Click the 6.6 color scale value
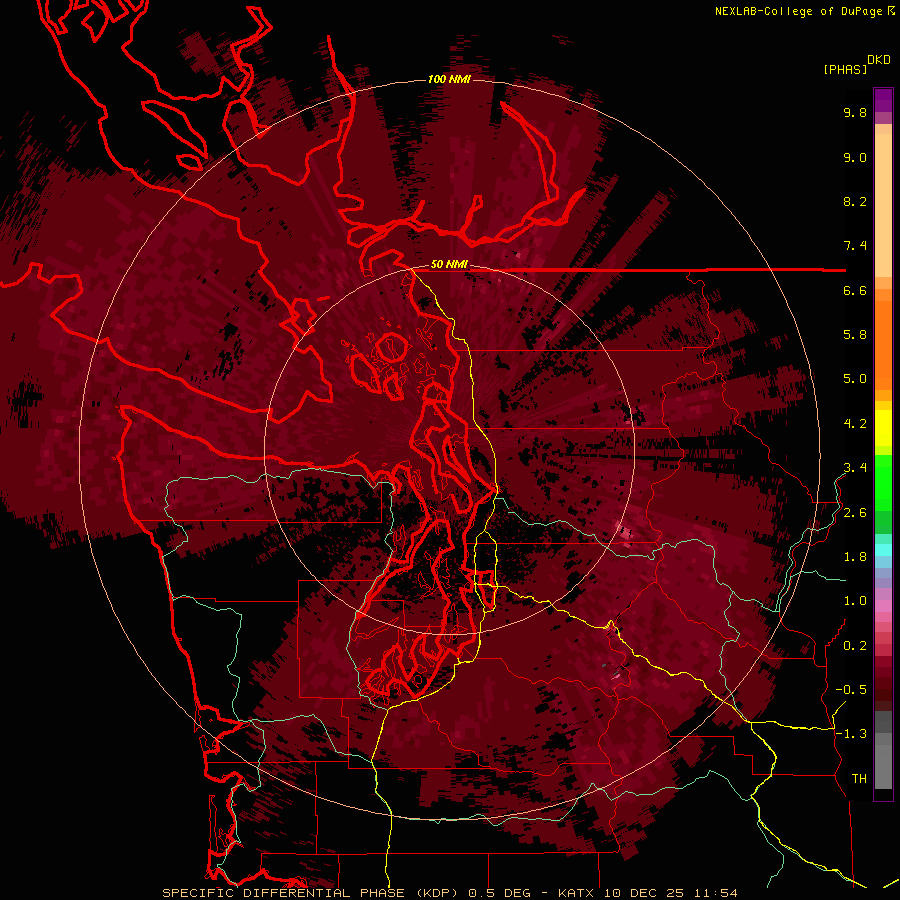The image size is (900, 900). coord(855,290)
